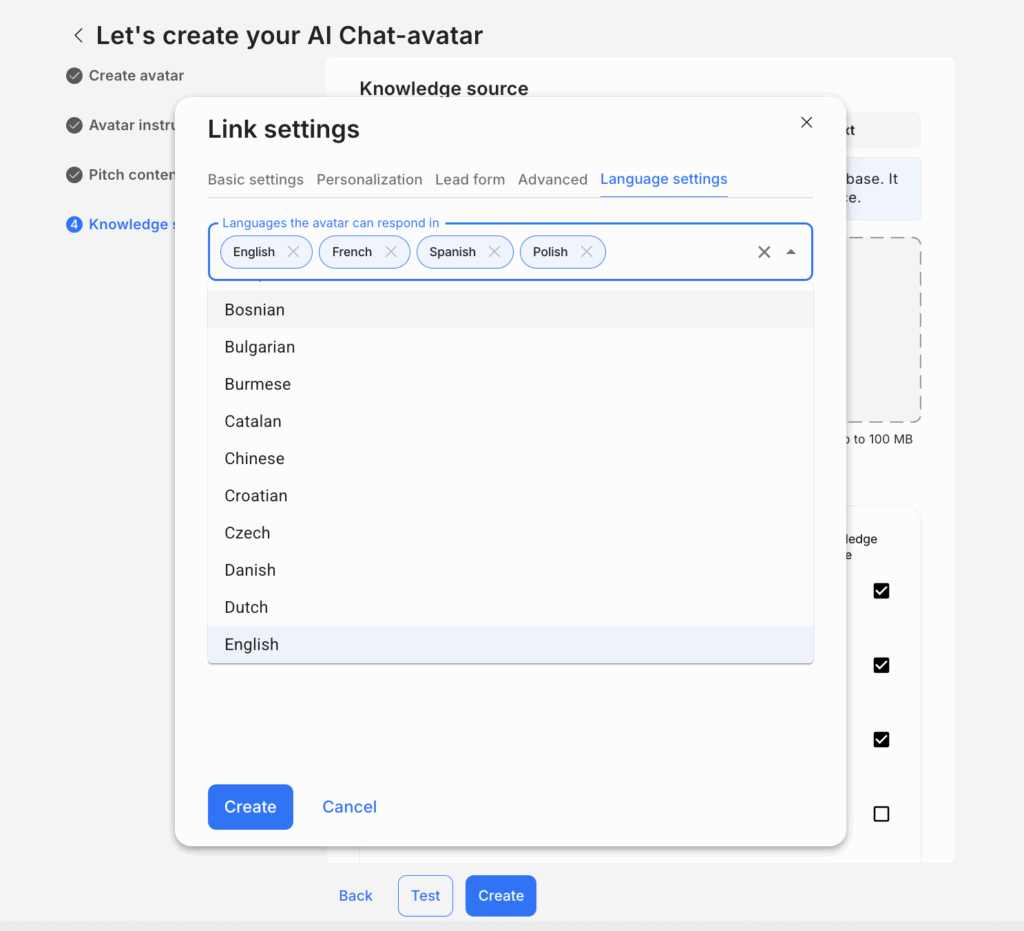Viewport: 1024px width, 931px height.
Task: Select Bulgarian from the language list
Action: [260, 347]
